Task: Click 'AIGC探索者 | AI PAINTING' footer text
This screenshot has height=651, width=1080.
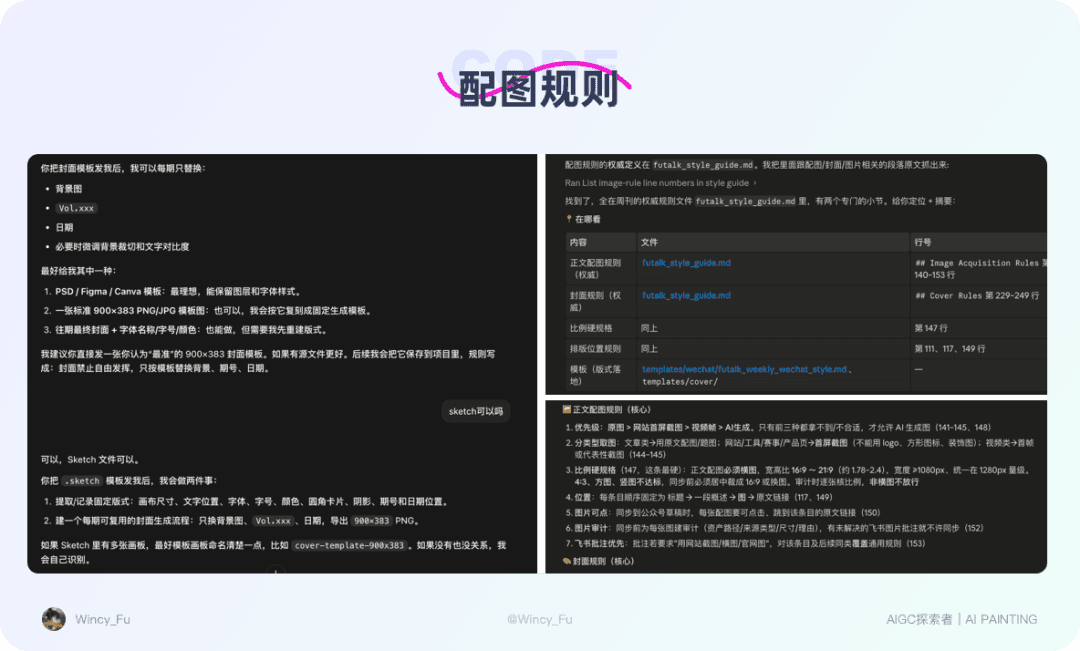Action: pyautogui.click(x=962, y=619)
